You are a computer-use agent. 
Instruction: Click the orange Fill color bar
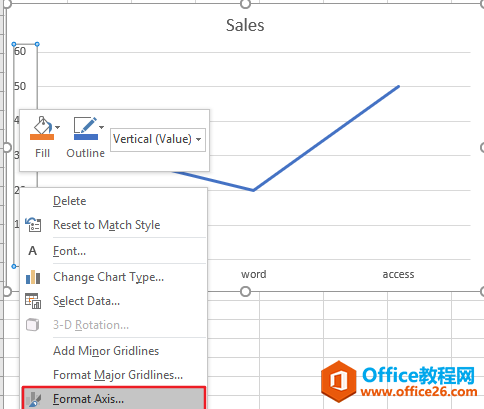pyautogui.click(x=42, y=137)
